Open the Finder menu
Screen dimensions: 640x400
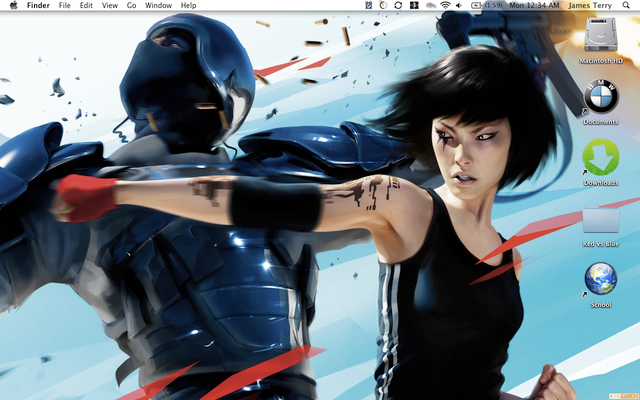tap(38, 5)
